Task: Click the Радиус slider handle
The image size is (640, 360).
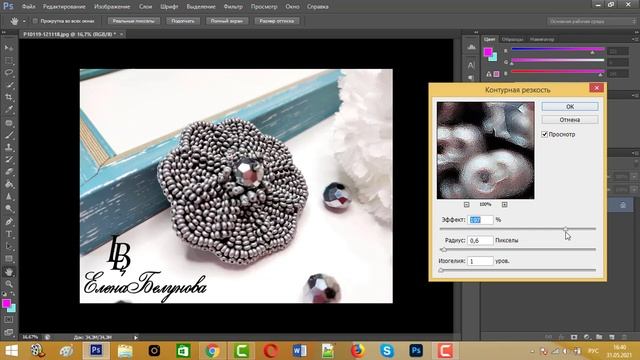Action: tap(444, 249)
